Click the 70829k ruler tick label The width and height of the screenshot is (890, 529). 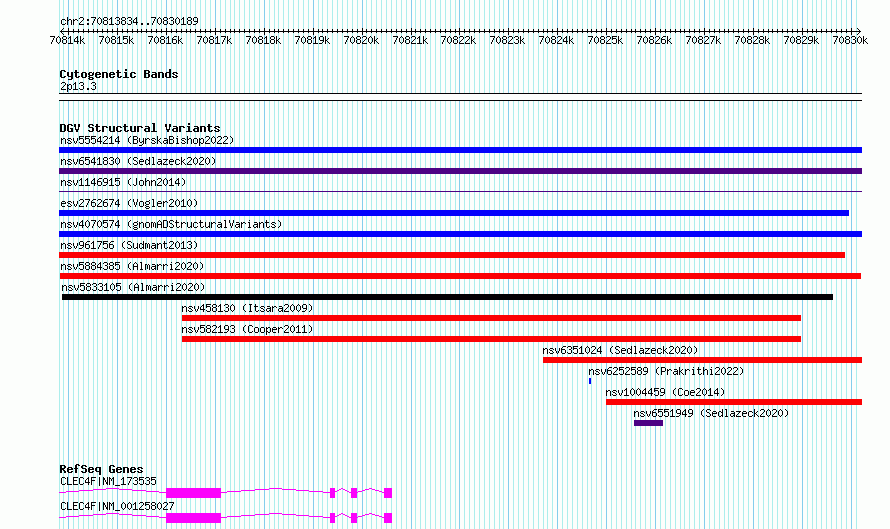click(x=801, y=40)
